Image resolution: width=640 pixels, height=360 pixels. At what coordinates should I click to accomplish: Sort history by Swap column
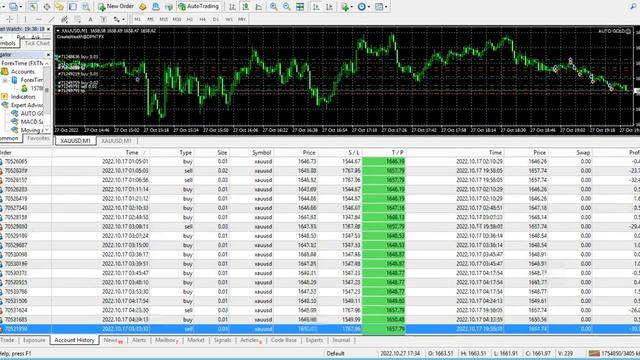click(583, 153)
